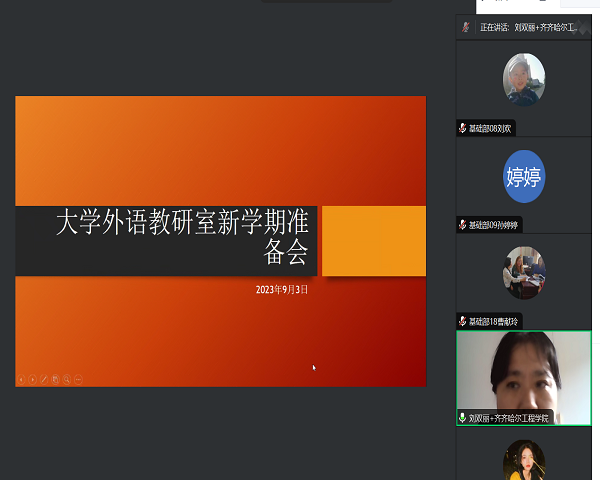Click the 正在讲话 speaker status text
Viewport: 600px width, 480px height.
[494, 27]
